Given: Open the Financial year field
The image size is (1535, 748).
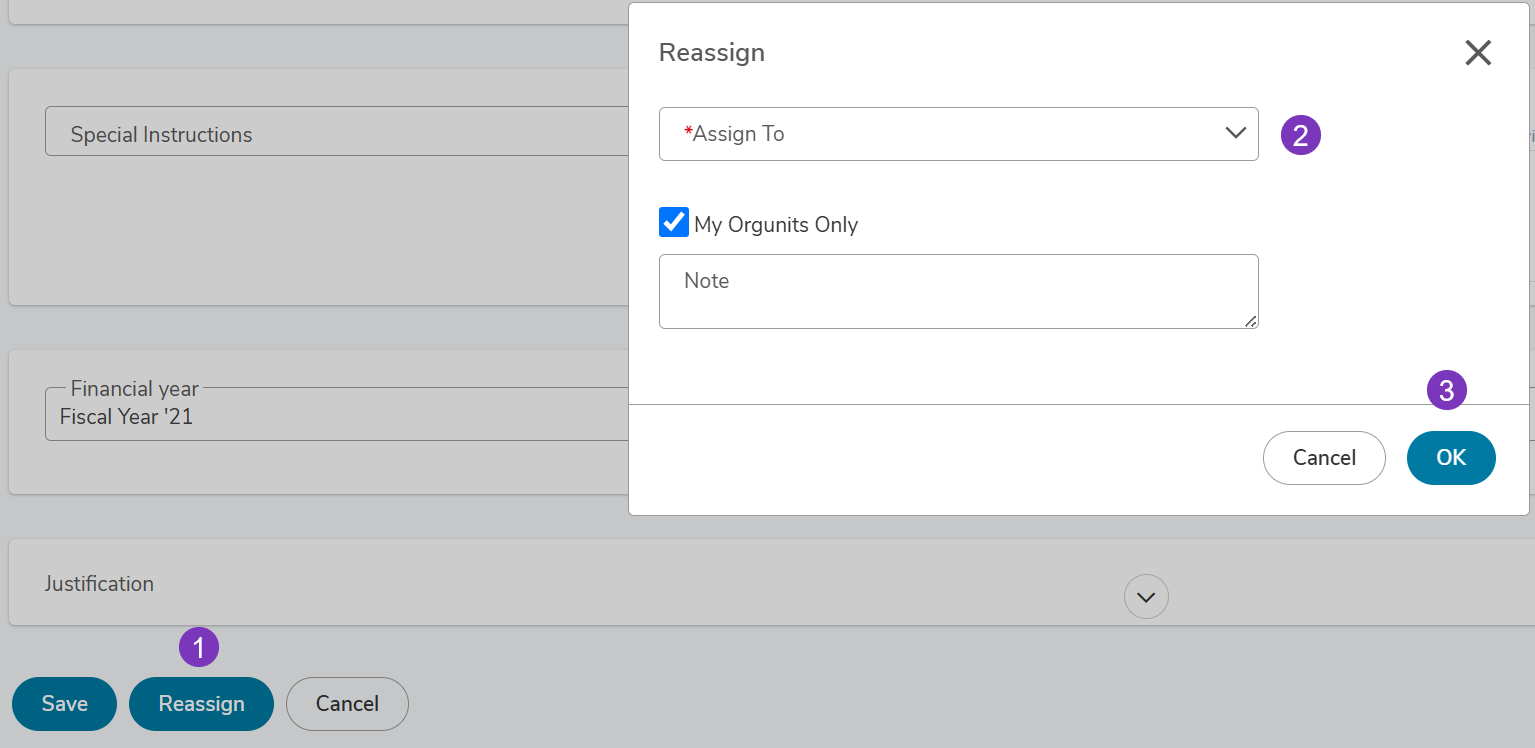Looking at the screenshot, I should 337,414.
